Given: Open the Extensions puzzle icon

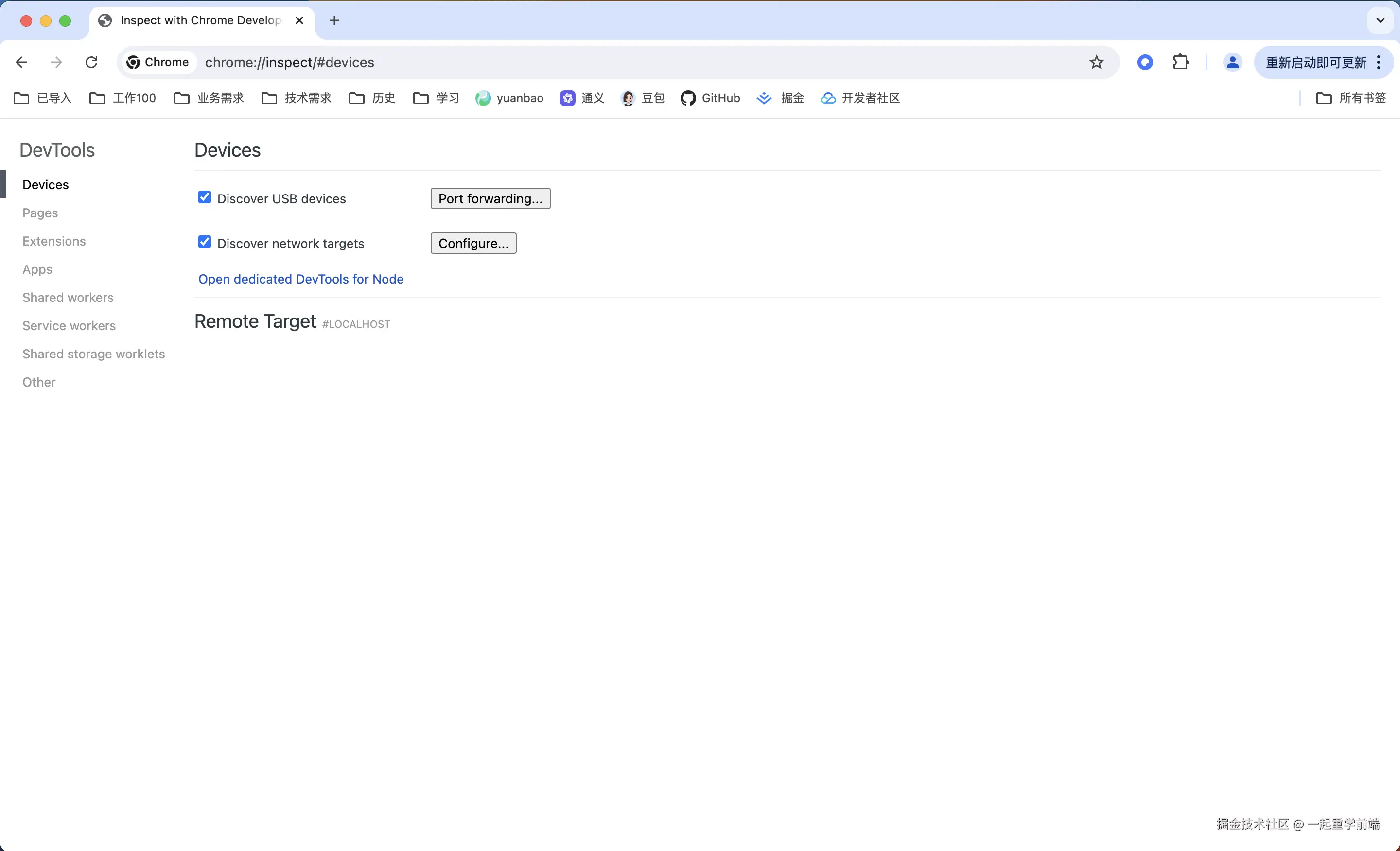Looking at the screenshot, I should tap(1181, 62).
